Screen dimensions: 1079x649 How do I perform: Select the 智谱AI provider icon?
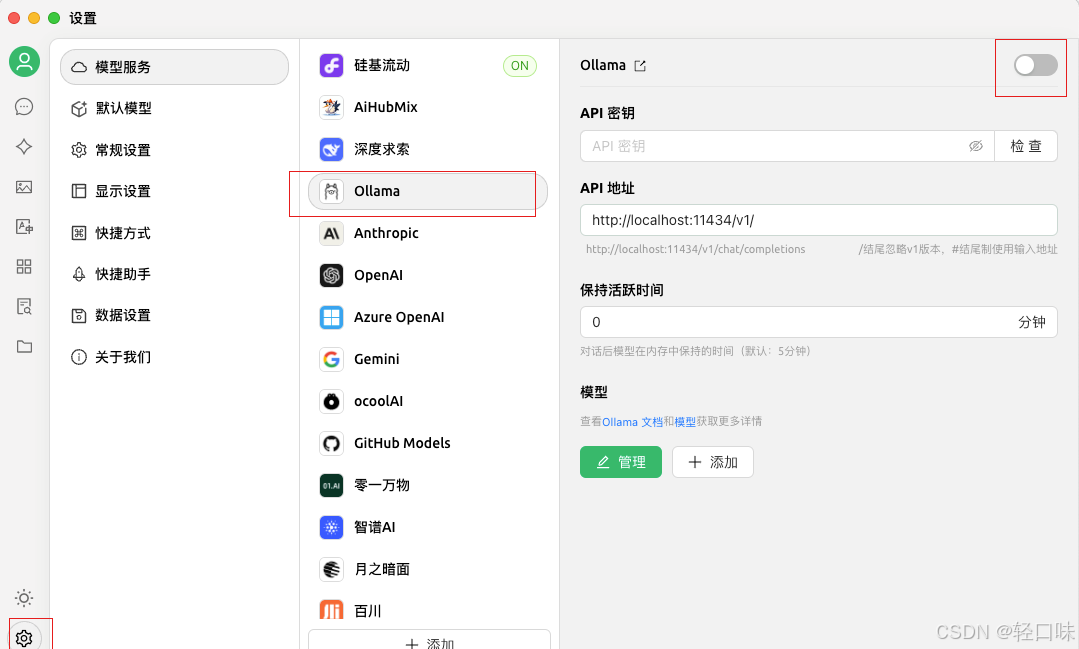332,527
